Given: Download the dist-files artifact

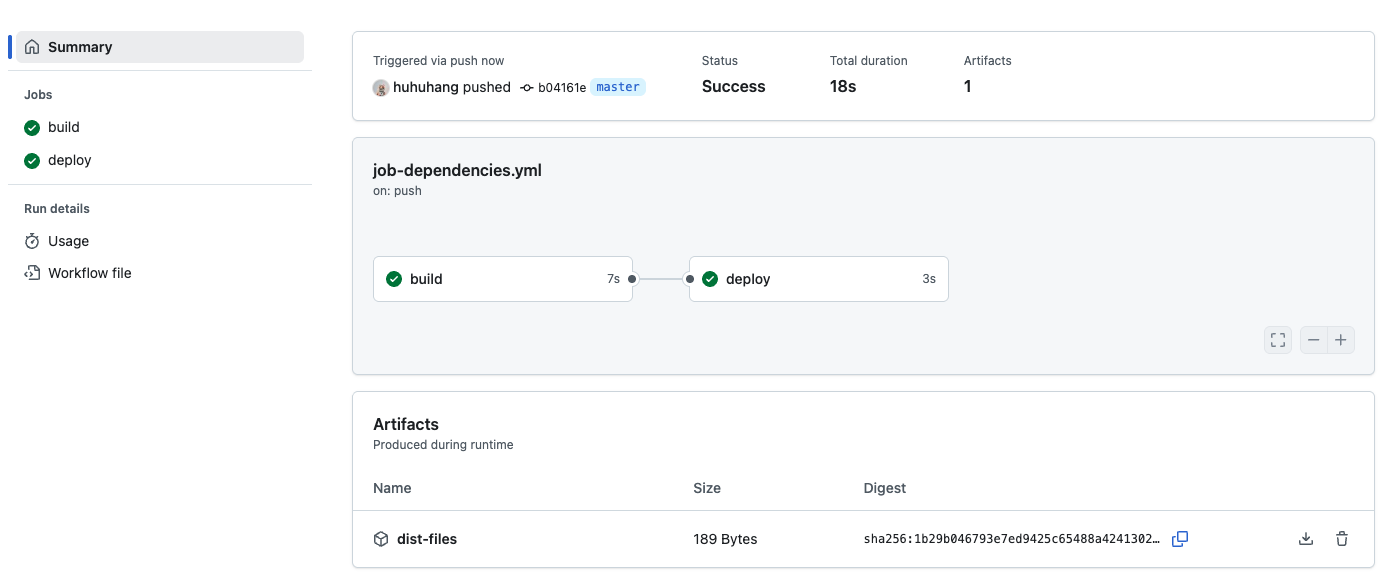Looking at the screenshot, I should tap(1306, 538).
